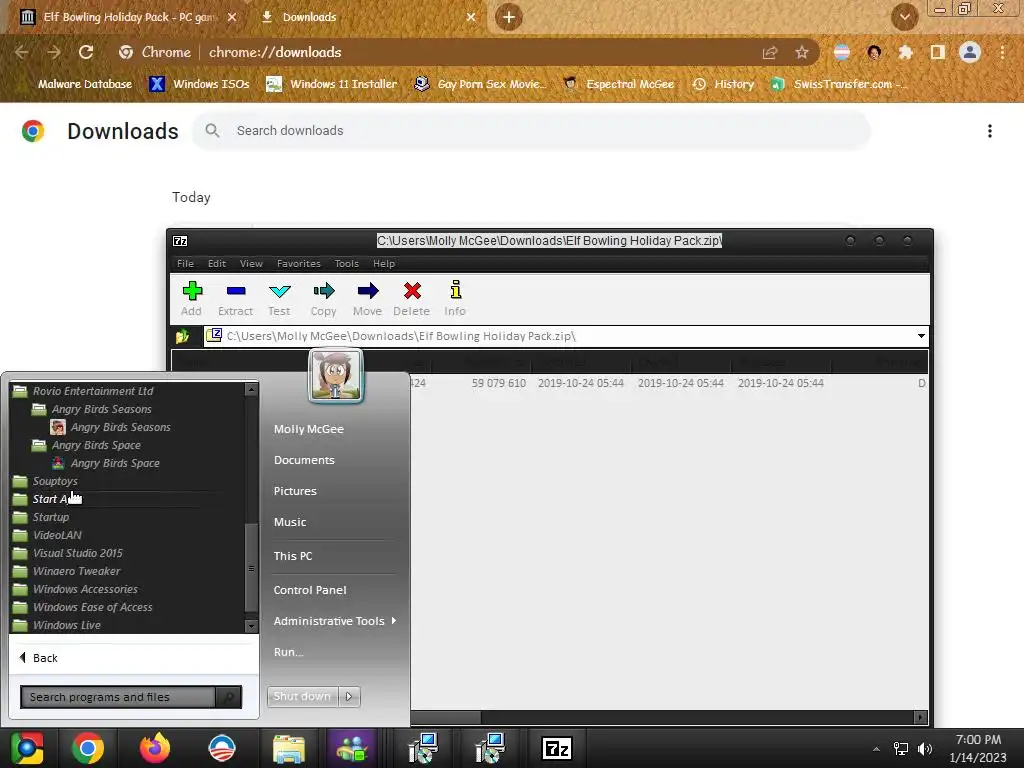Open Control Panel from start menu

(310, 590)
